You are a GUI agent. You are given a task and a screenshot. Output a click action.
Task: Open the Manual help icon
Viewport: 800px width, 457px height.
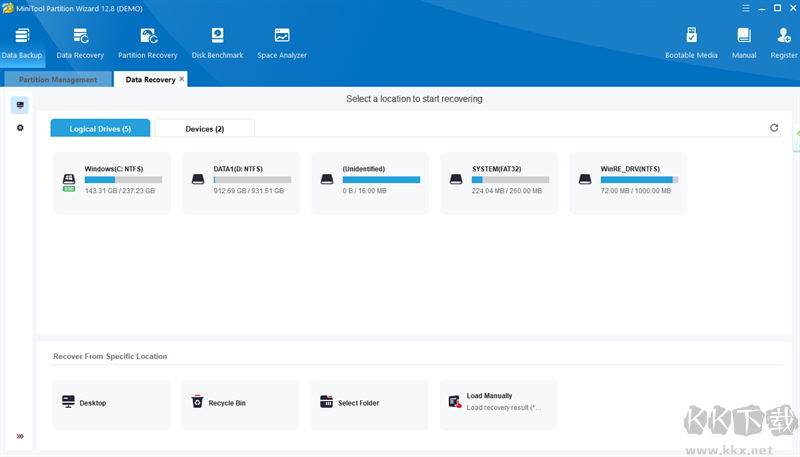coord(743,42)
